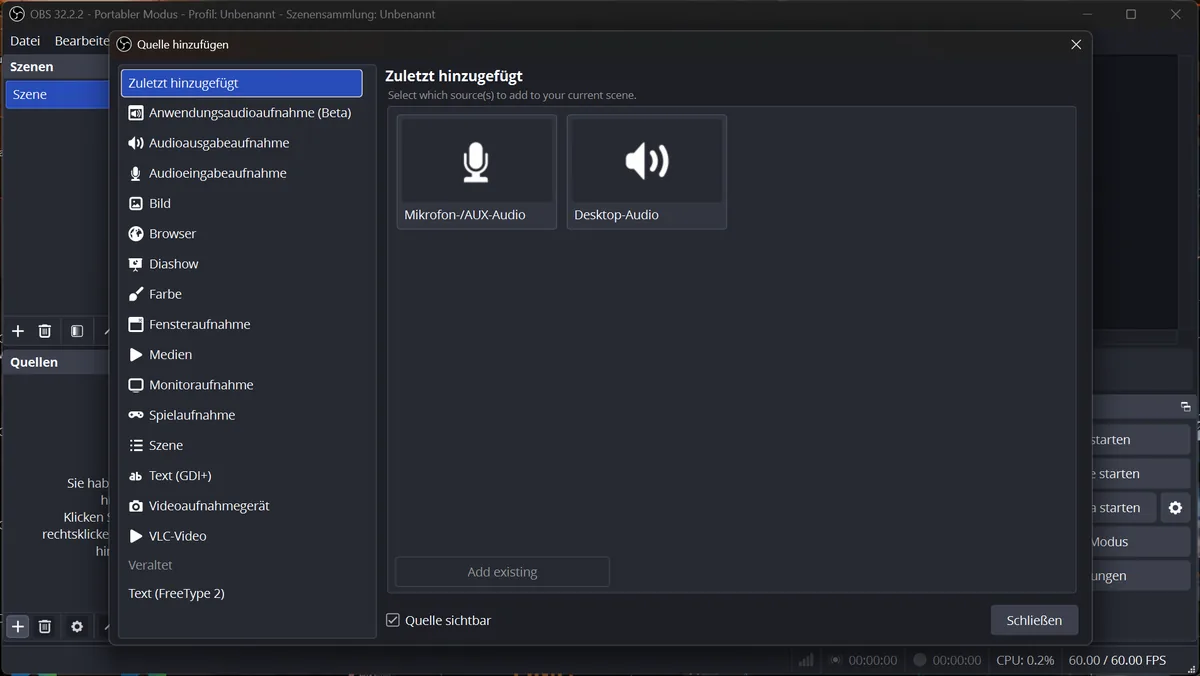Delete selected scene with trash icon
The width and height of the screenshot is (1200, 676).
point(45,331)
